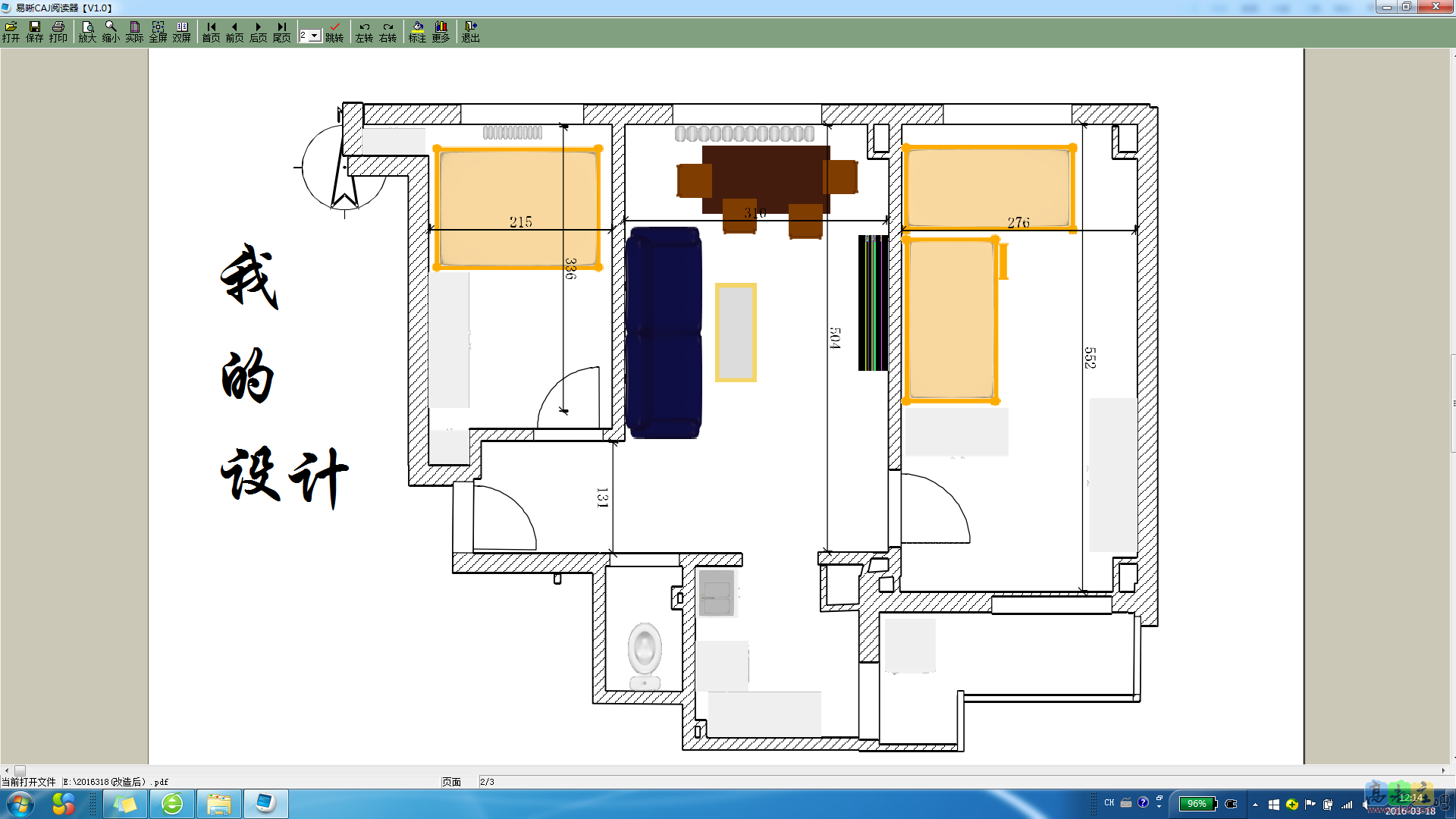Go to last page 尾页
Image resolution: width=1456 pixels, height=819 pixels.
pyautogui.click(x=281, y=32)
